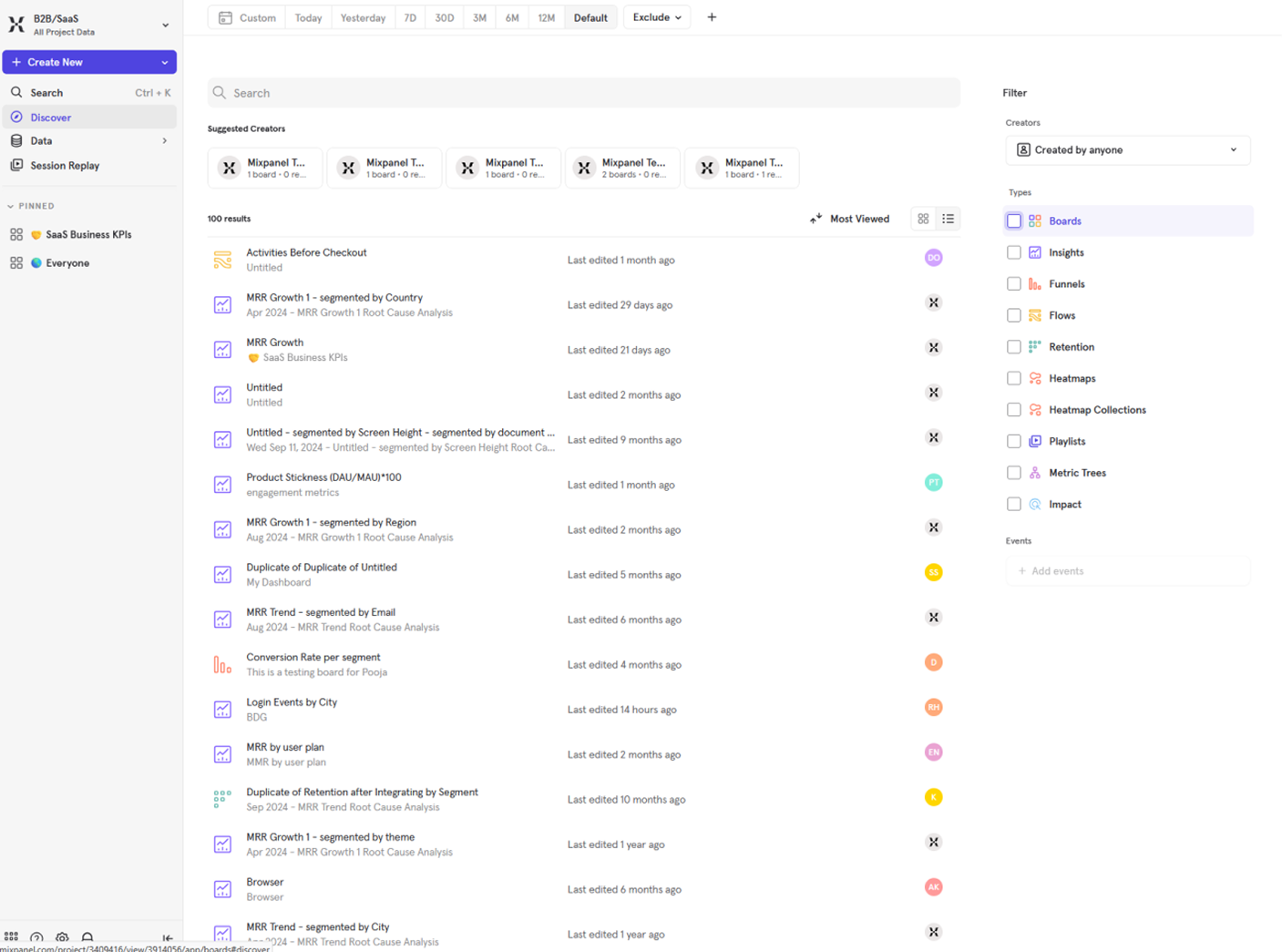Click the Session Replay icon in sidebar
The image size is (1282, 952).
[x=16, y=165]
